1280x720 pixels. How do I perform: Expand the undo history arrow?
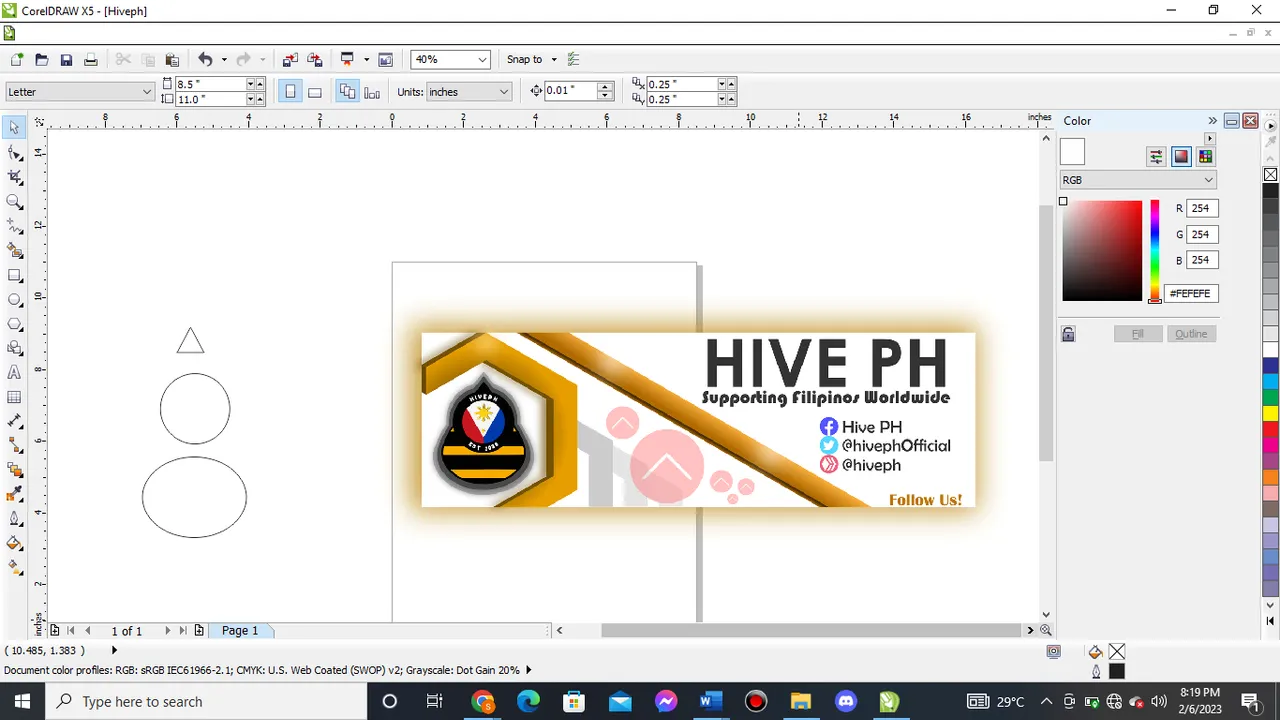tap(224, 60)
